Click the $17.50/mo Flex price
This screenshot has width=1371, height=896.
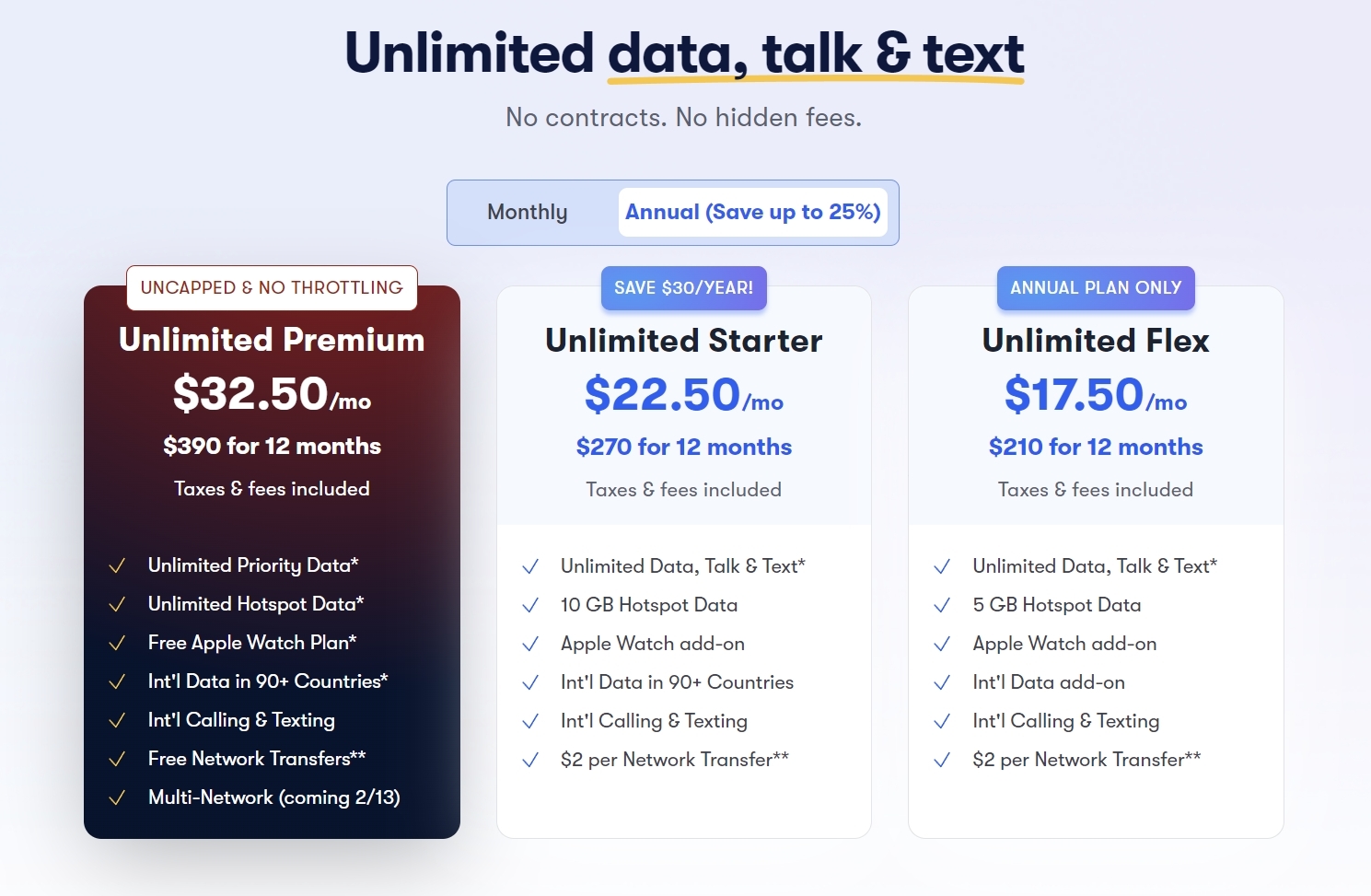click(1096, 395)
